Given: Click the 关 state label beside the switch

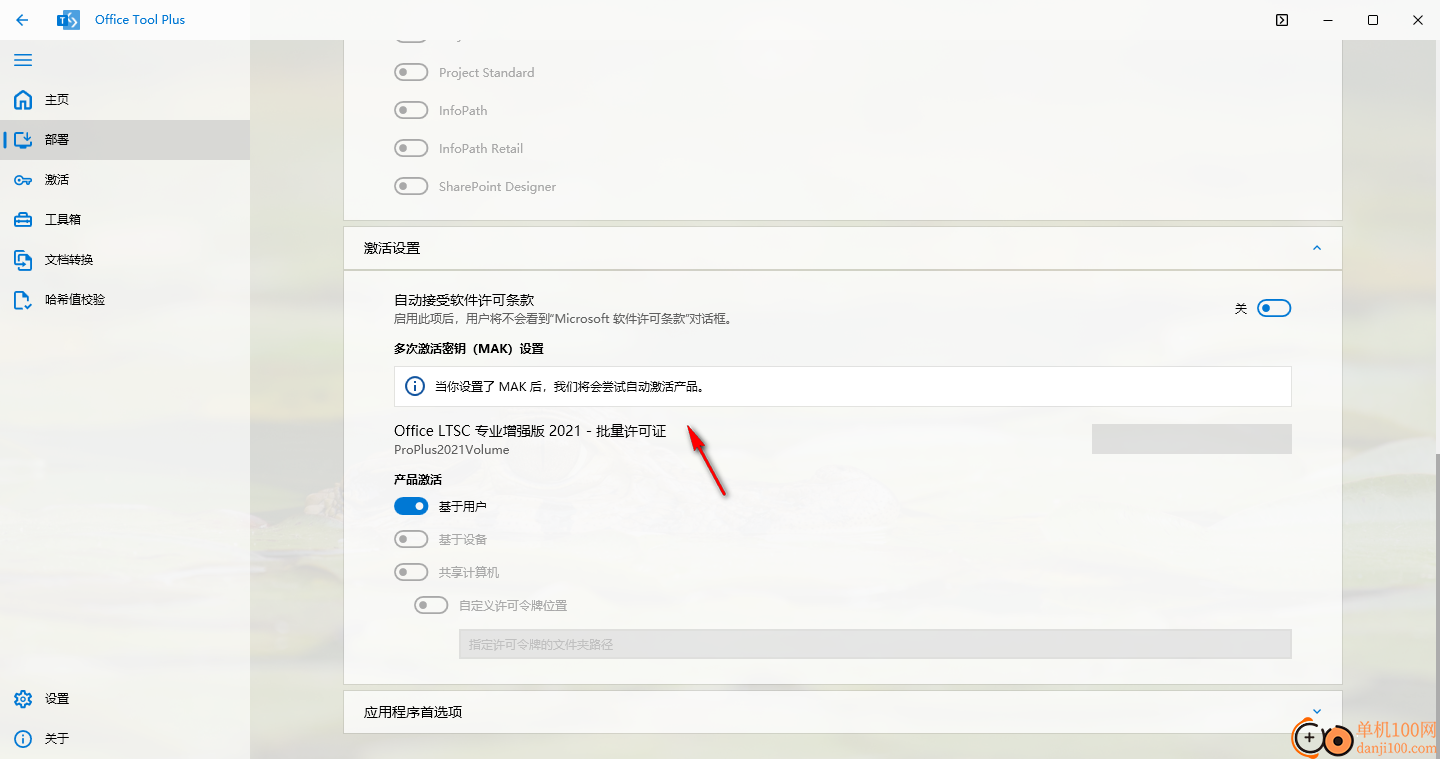Looking at the screenshot, I should click(x=1241, y=309).
